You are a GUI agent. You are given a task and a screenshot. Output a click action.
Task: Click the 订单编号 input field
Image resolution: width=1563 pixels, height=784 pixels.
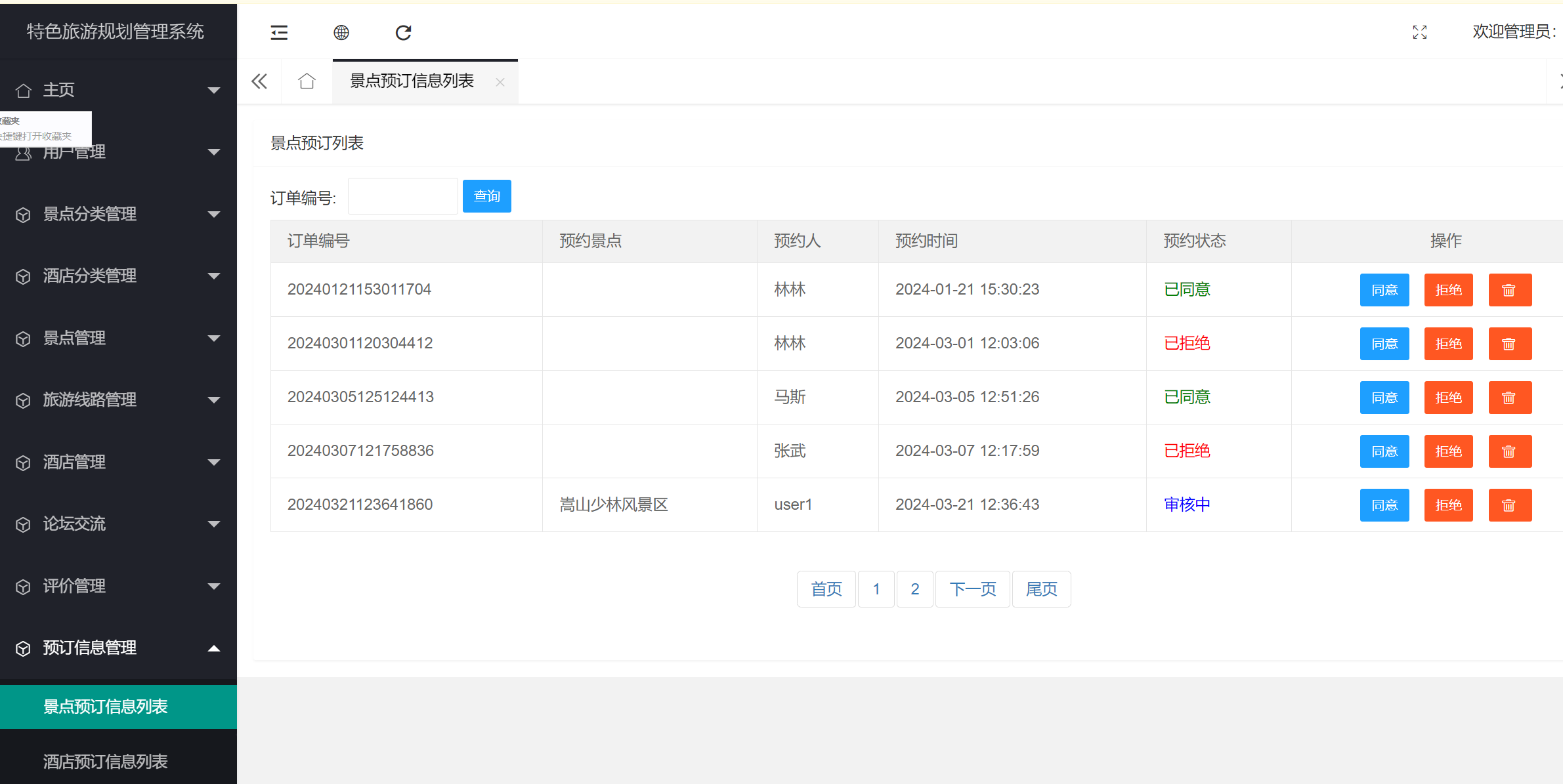point(402,196)
